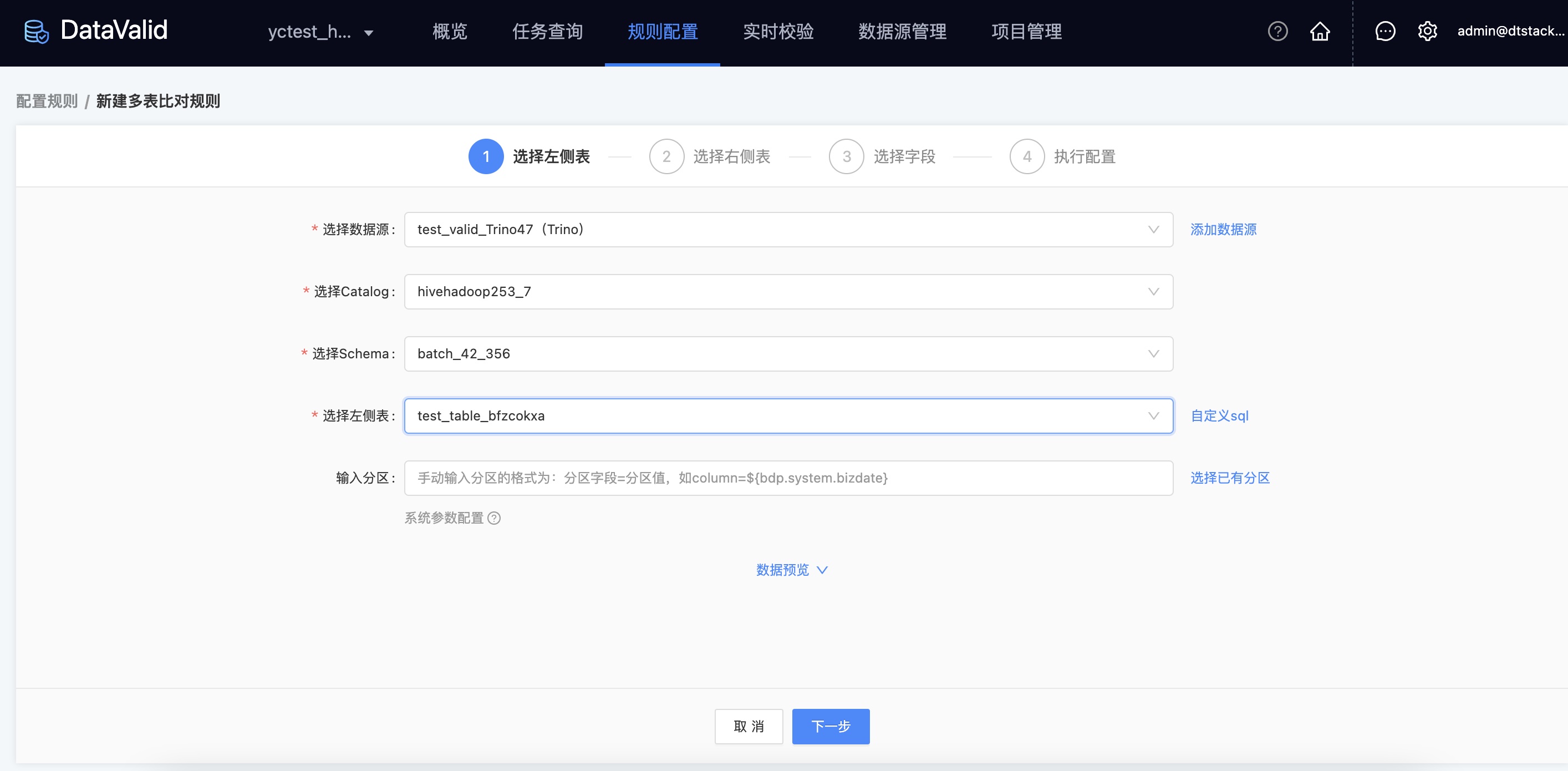Click the 系统参数配置 text
This screenshot has width=1568, height=771.
click(444, 518)
